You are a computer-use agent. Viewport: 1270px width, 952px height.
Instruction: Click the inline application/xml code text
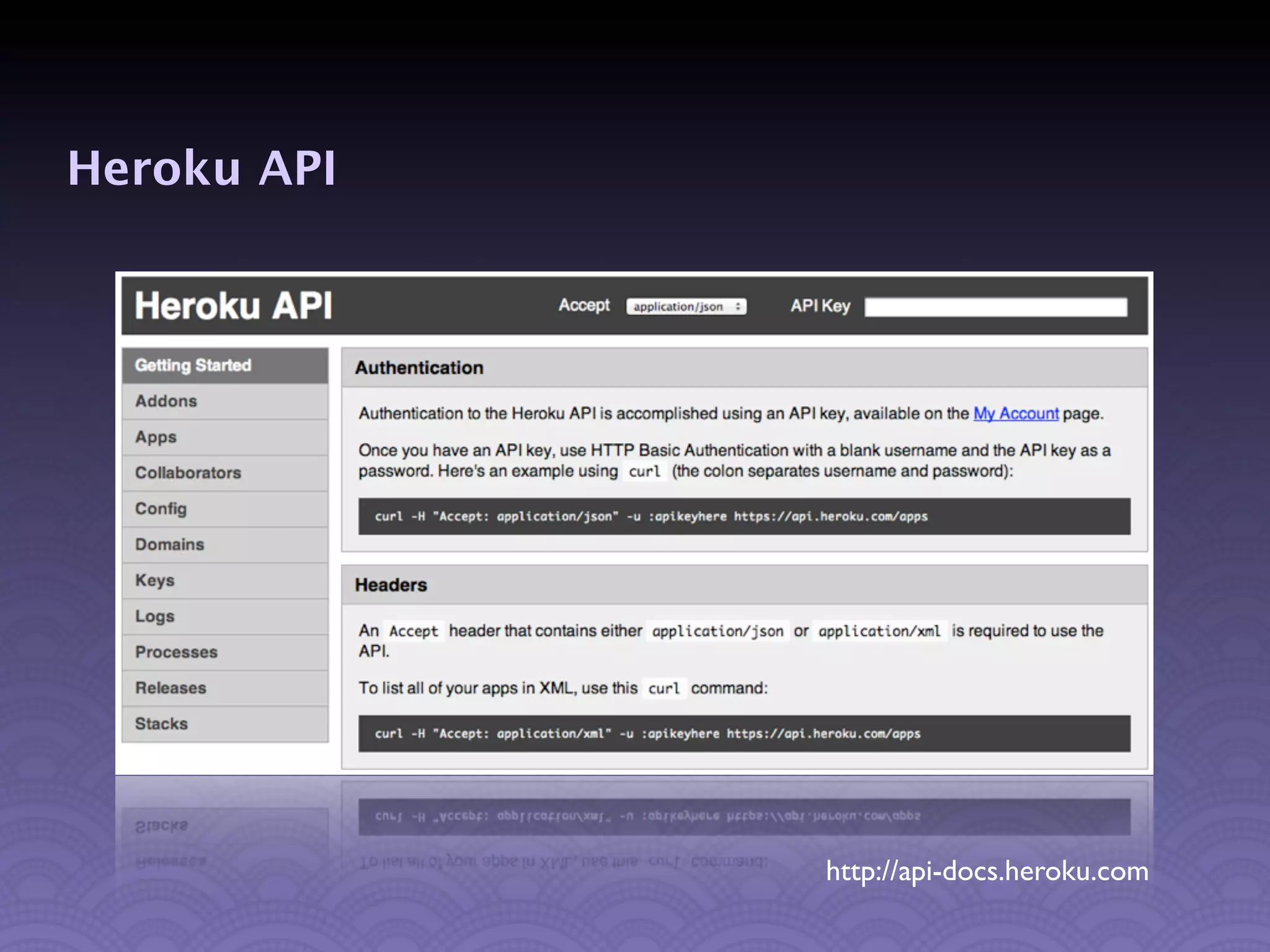(879, 632)
